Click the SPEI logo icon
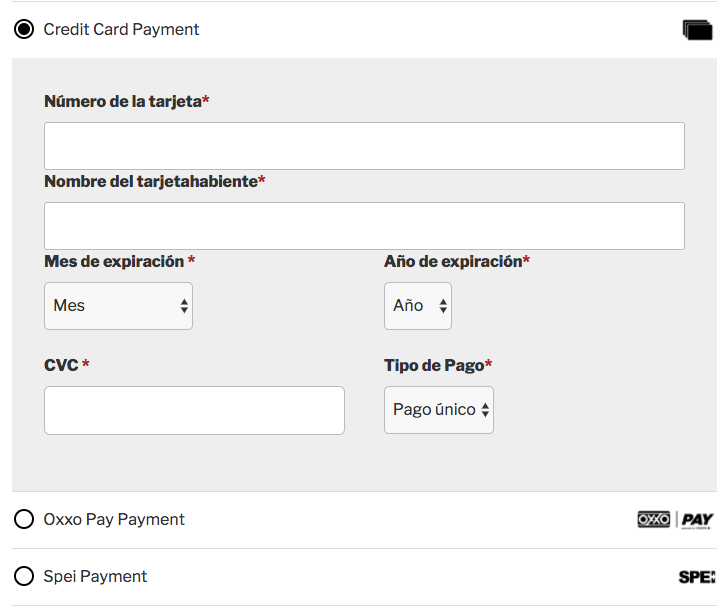 click(x=697, y=577)
